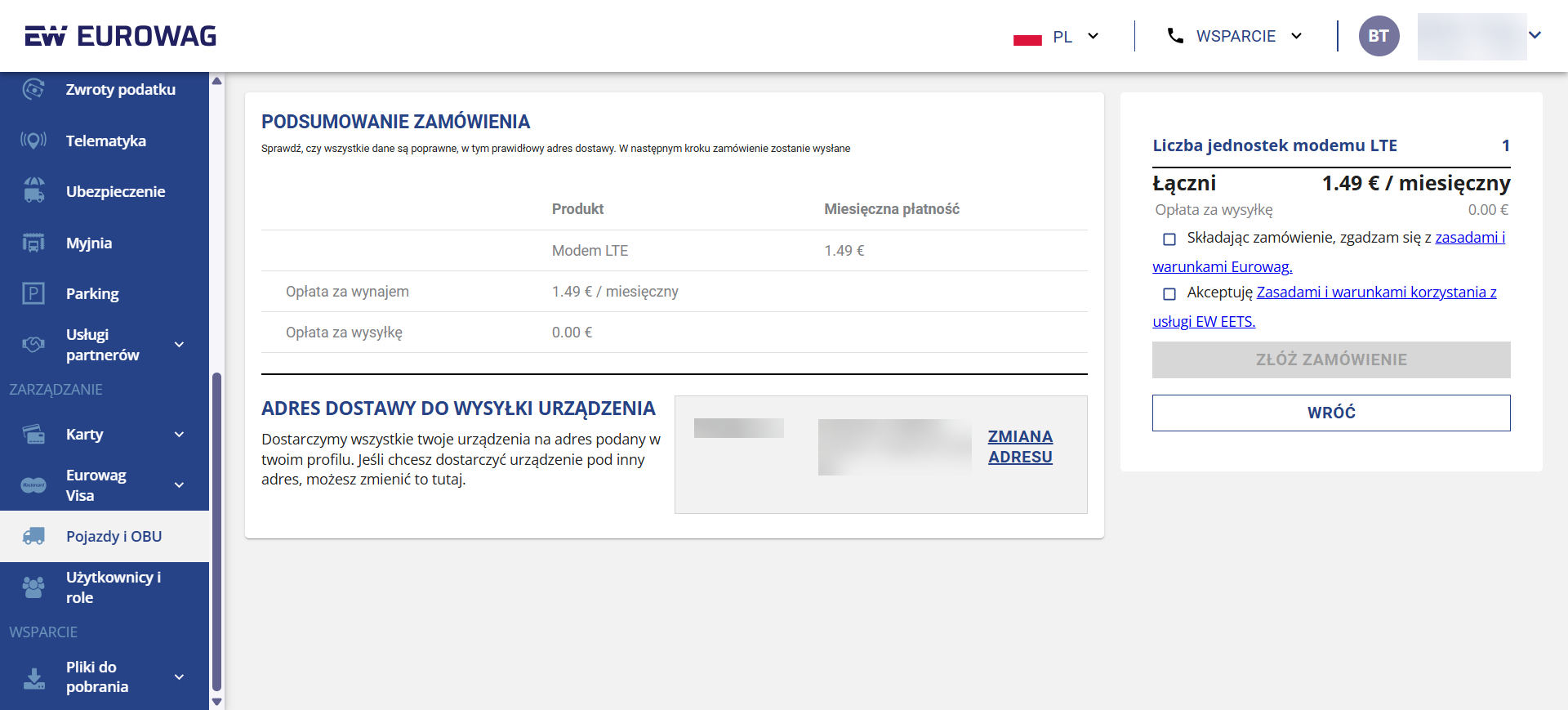Click the ZMIANA ADRESU link
1568x710 pixels.
click(1020, 447)
